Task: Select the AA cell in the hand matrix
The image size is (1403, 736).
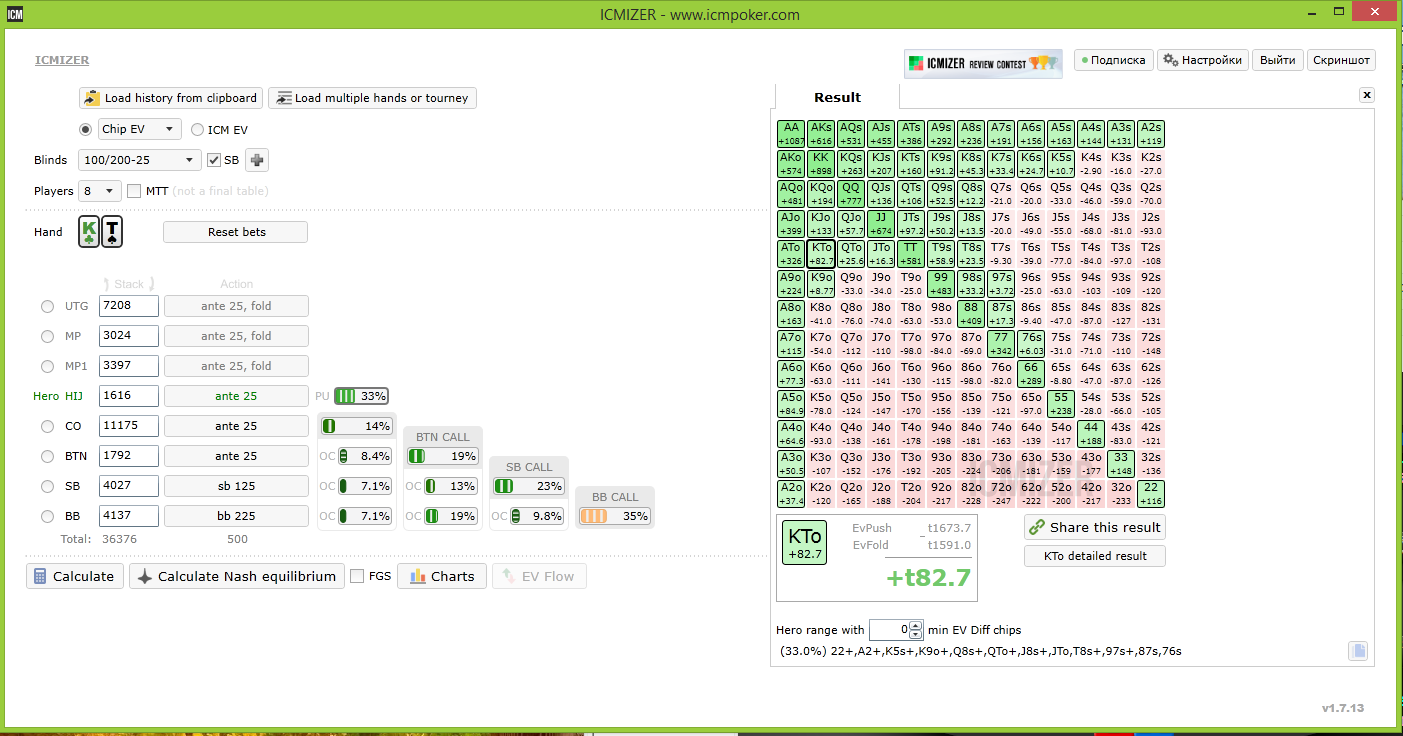Action: point(792,134)
